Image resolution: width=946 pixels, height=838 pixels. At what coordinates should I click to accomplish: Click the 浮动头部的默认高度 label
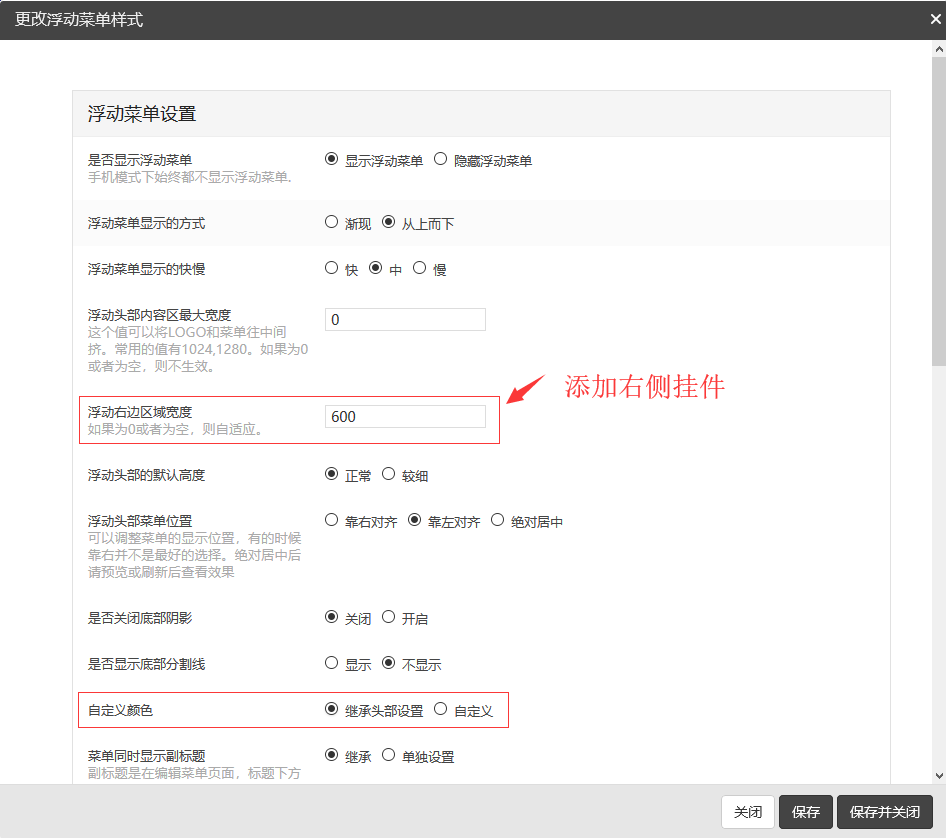[147, 476]
